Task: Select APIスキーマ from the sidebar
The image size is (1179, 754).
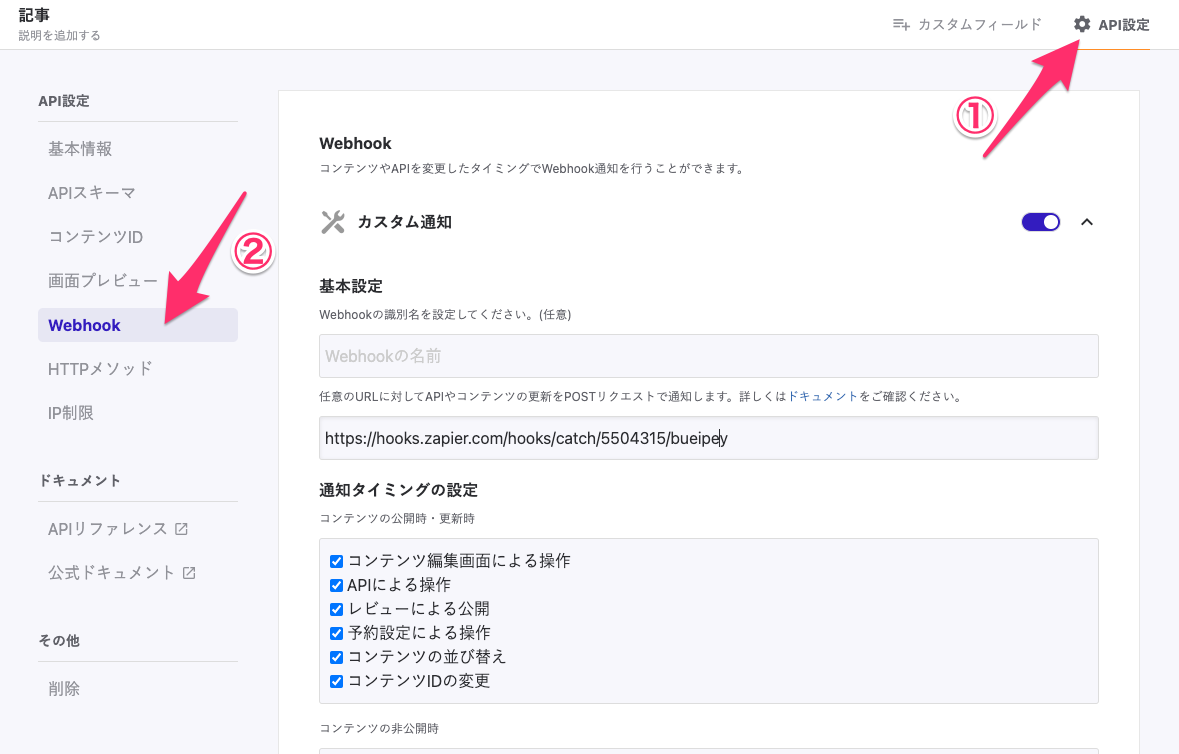Action: click(92, 193)
